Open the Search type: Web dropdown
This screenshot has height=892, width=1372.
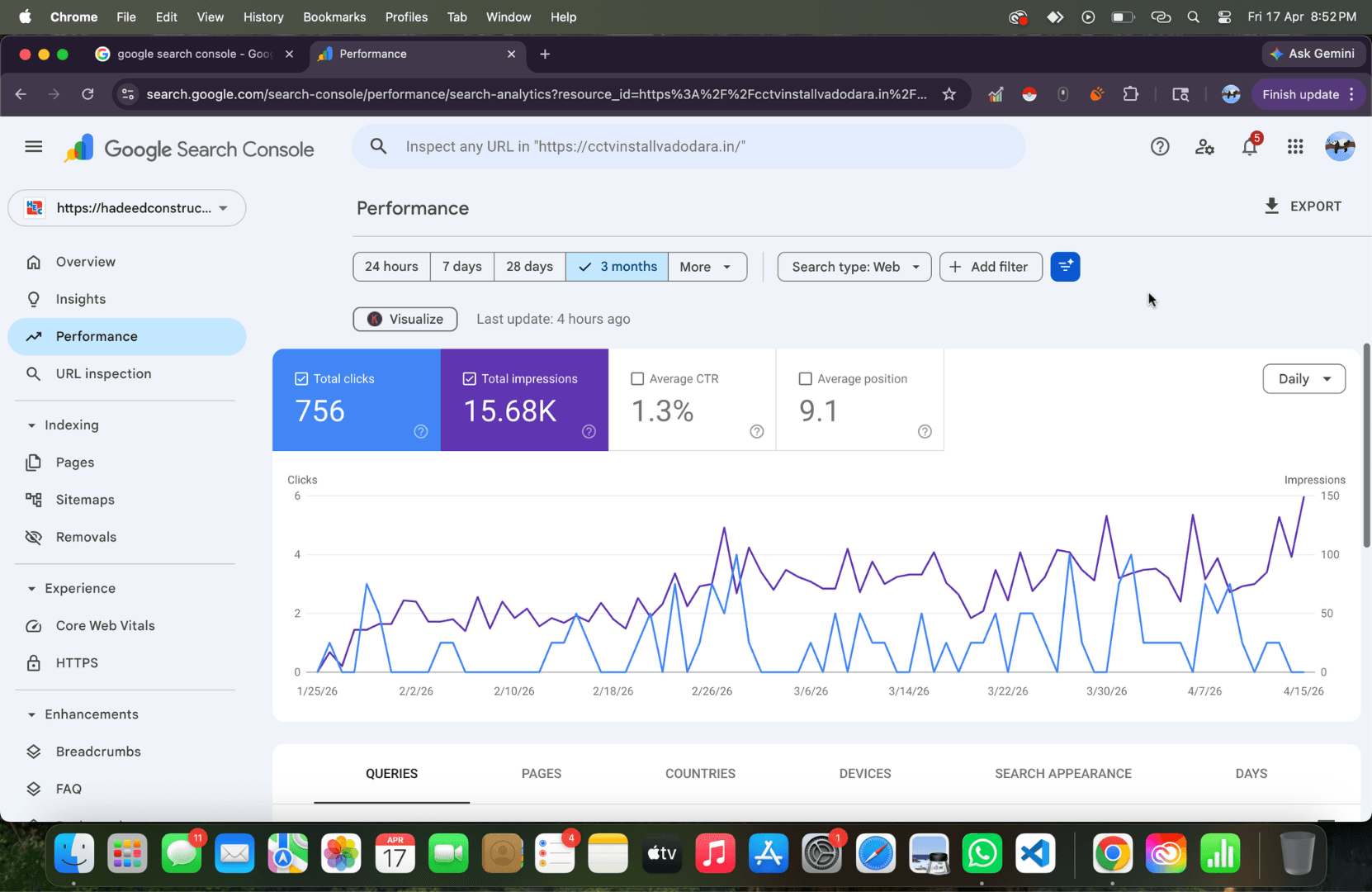click(854, 267)
